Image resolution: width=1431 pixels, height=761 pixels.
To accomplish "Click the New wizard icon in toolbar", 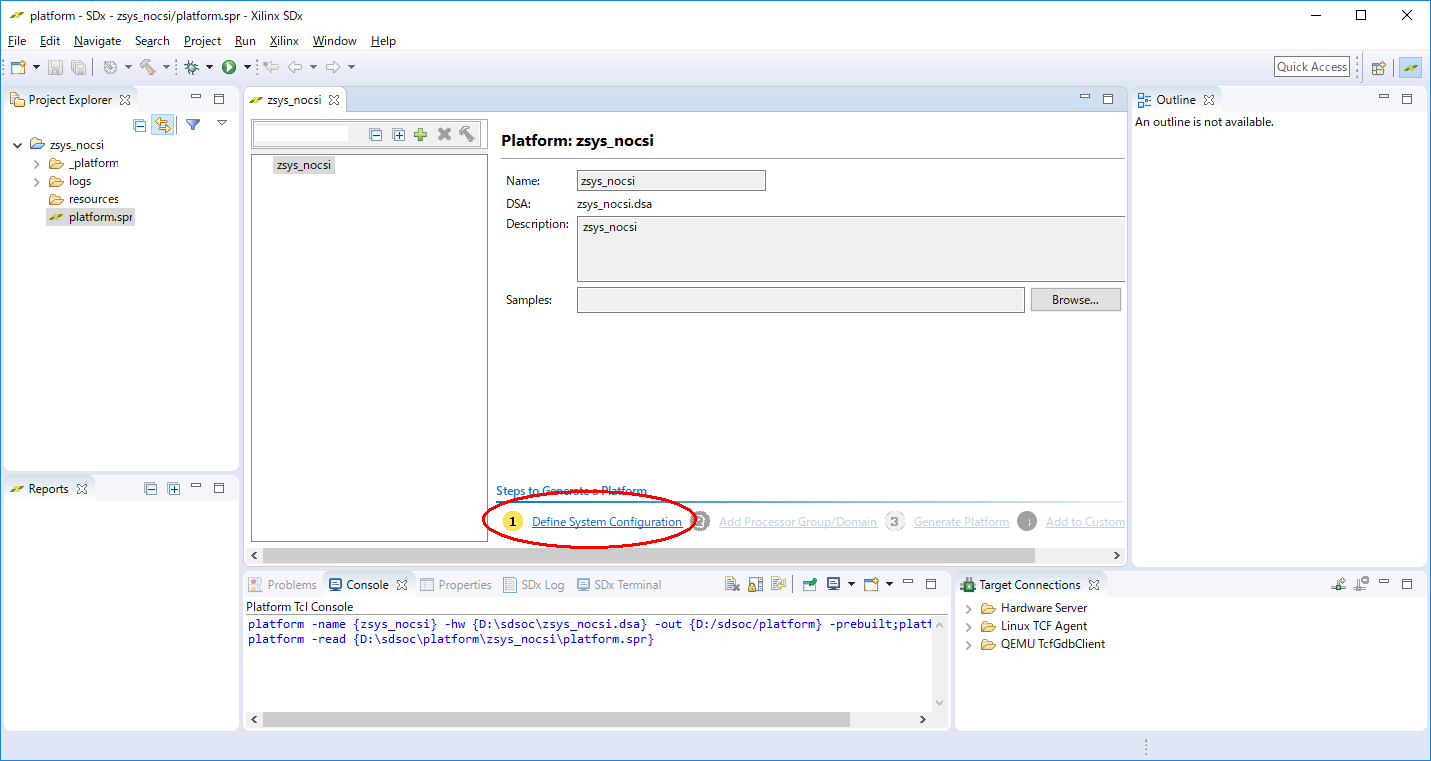I will pyautogui.click(x=18, y=67).
